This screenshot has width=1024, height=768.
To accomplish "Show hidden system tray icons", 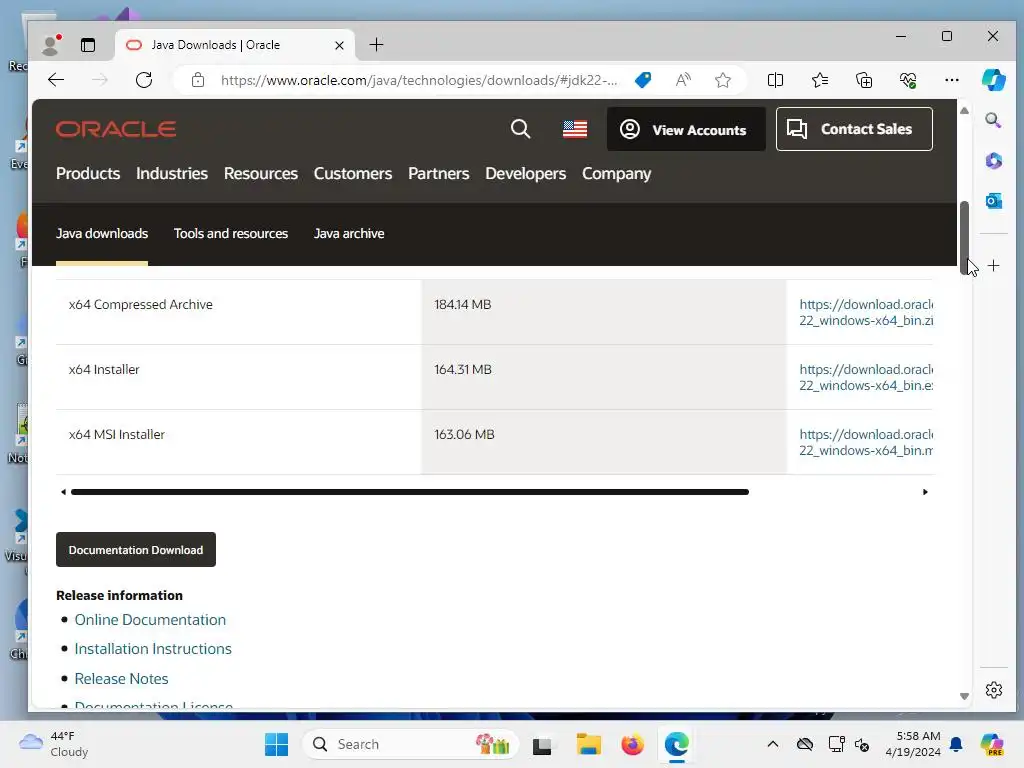I will tap(773, 744).
